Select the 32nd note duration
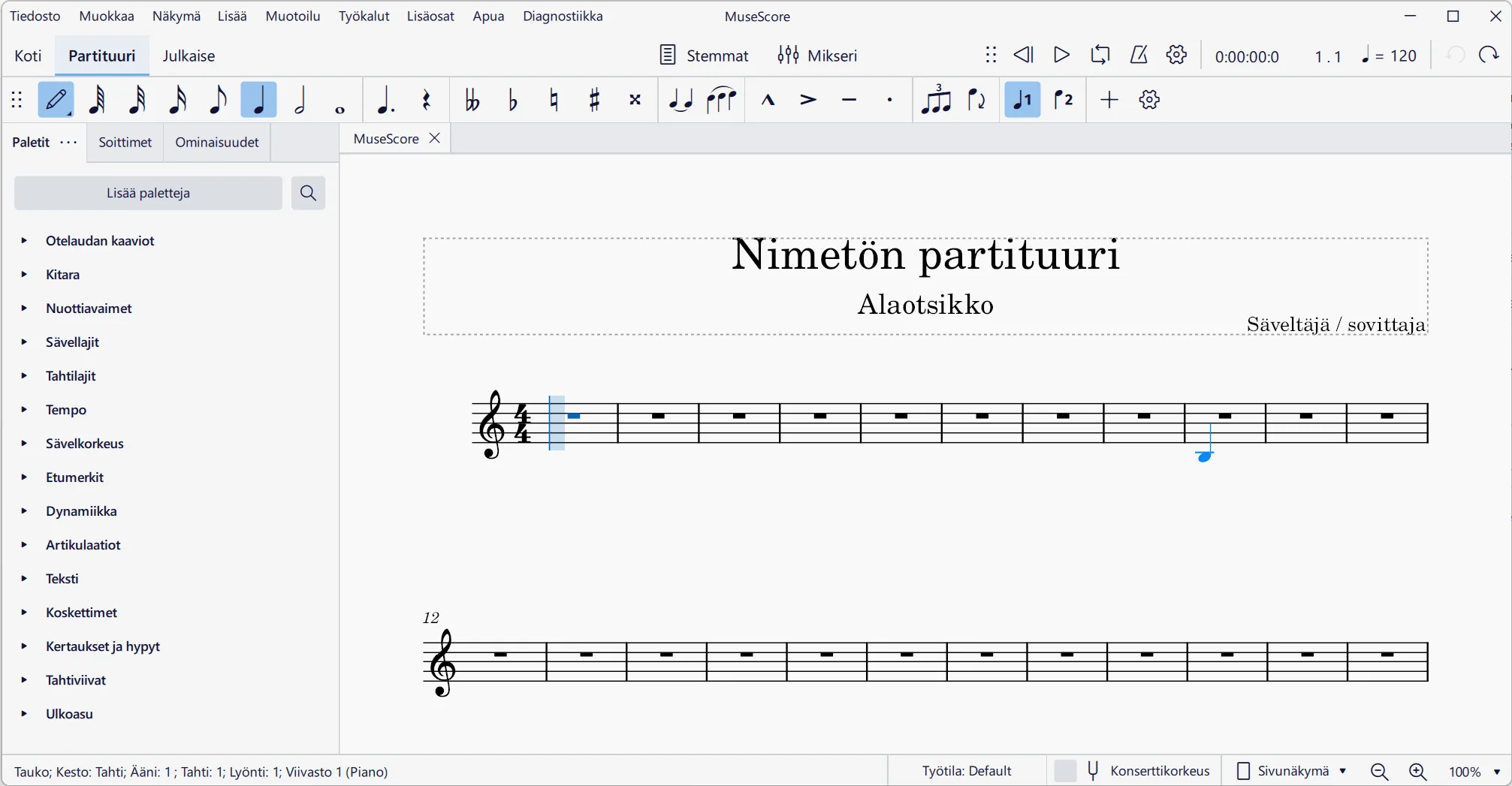1512x786 pixels. [x=137, y=100]
